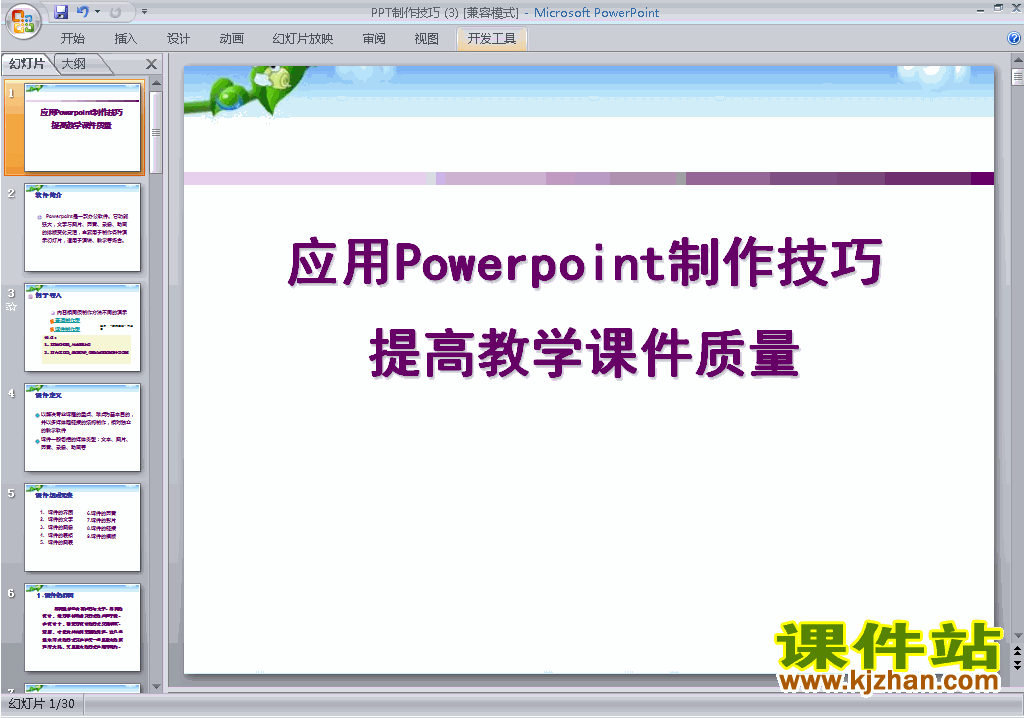Switch to the 开始 ribbon tab

(72, 39)
